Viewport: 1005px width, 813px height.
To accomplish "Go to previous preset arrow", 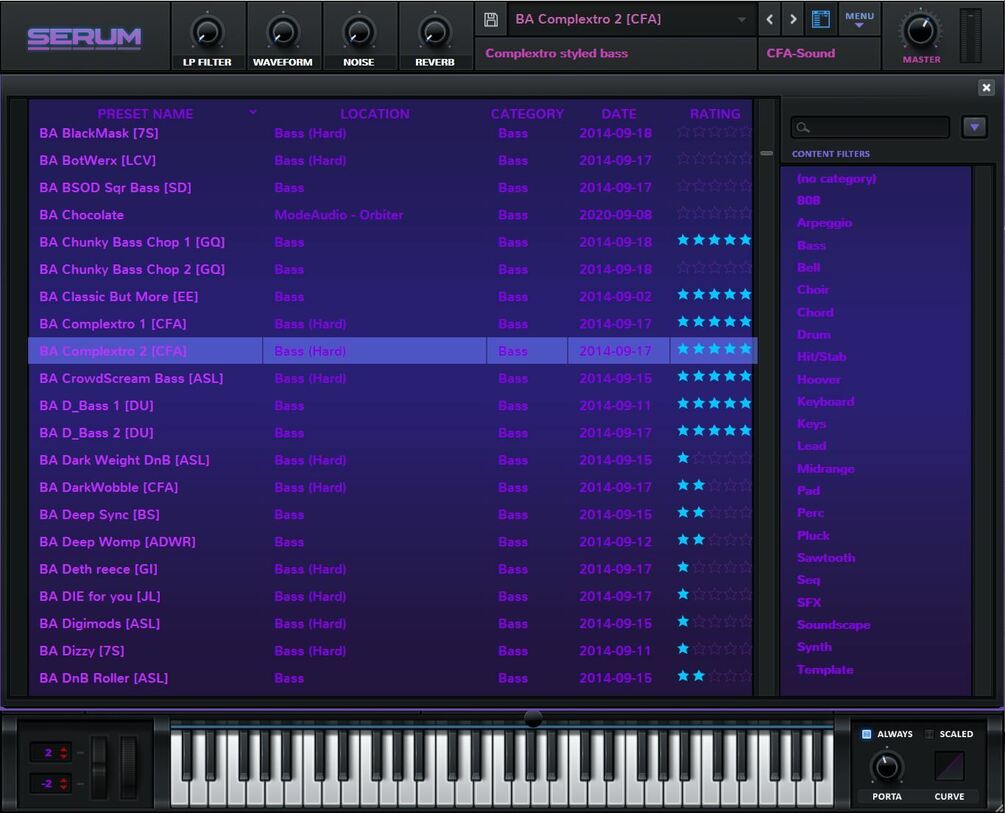I will [770, 19].
